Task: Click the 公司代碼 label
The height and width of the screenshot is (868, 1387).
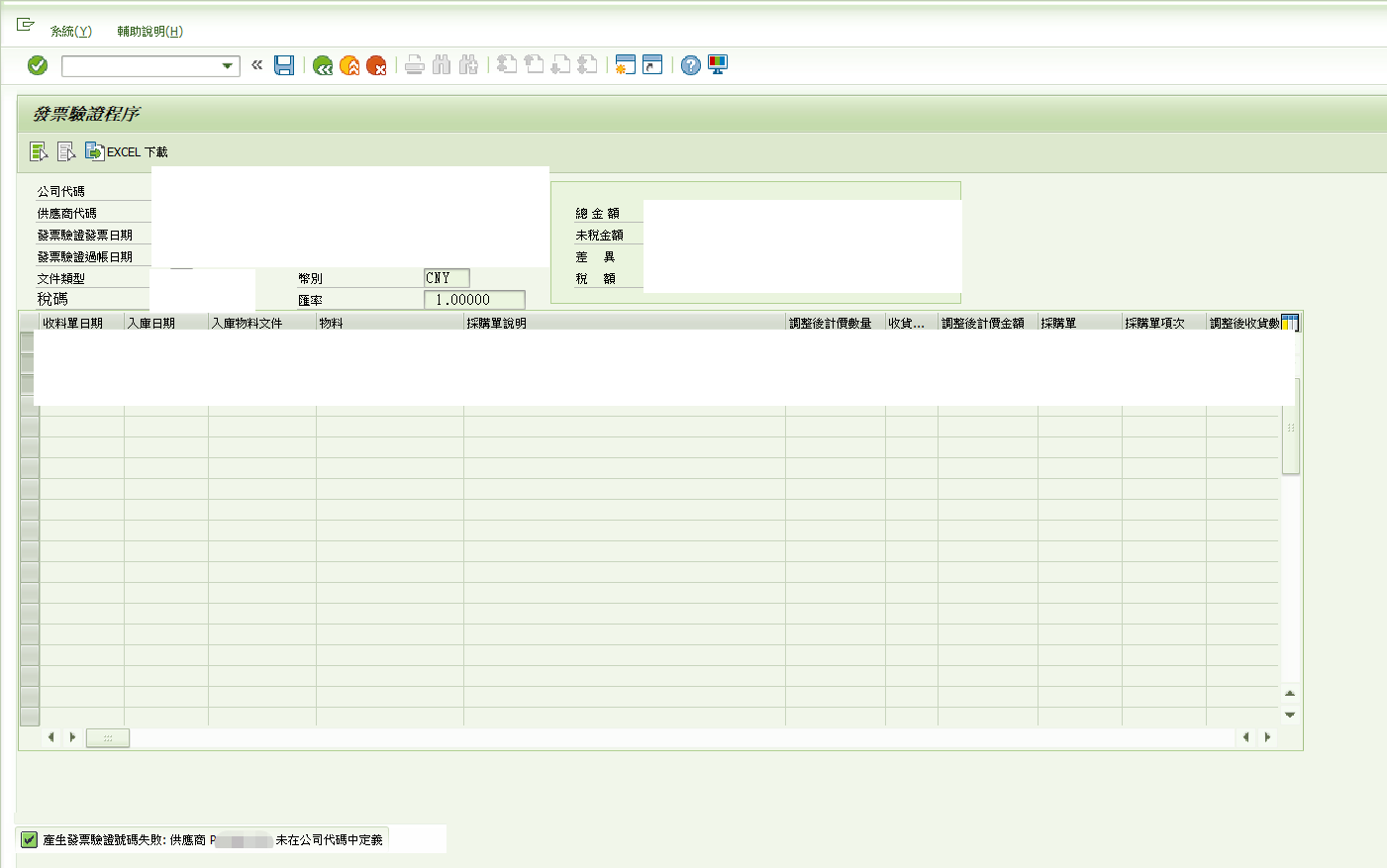Action: [x=61, y=191]
